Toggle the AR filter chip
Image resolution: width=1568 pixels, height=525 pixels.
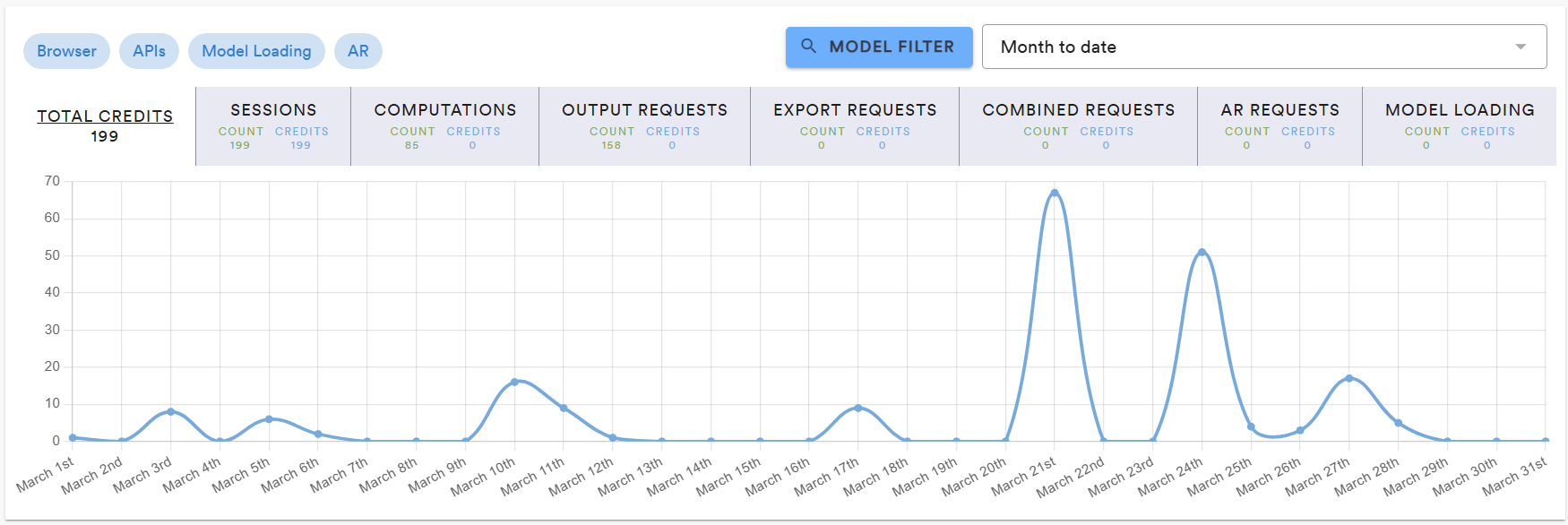point(358,51)
